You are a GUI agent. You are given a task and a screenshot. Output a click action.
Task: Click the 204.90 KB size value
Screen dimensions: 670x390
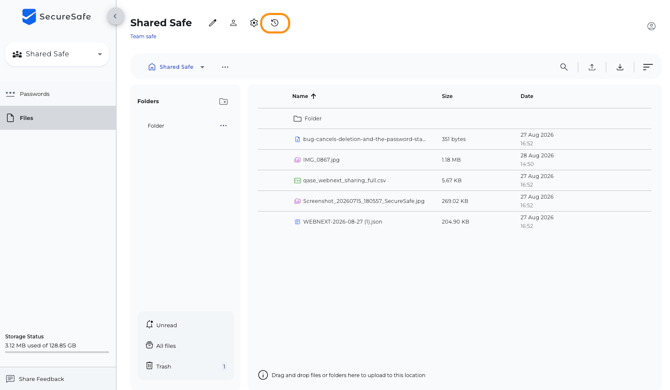tap(455, 222)
